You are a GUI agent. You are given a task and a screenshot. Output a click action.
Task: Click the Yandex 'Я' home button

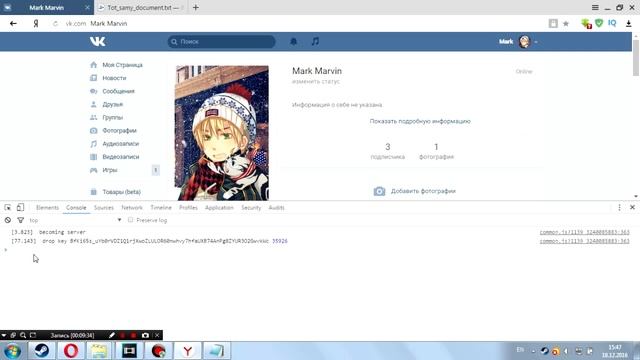point(36,24)
